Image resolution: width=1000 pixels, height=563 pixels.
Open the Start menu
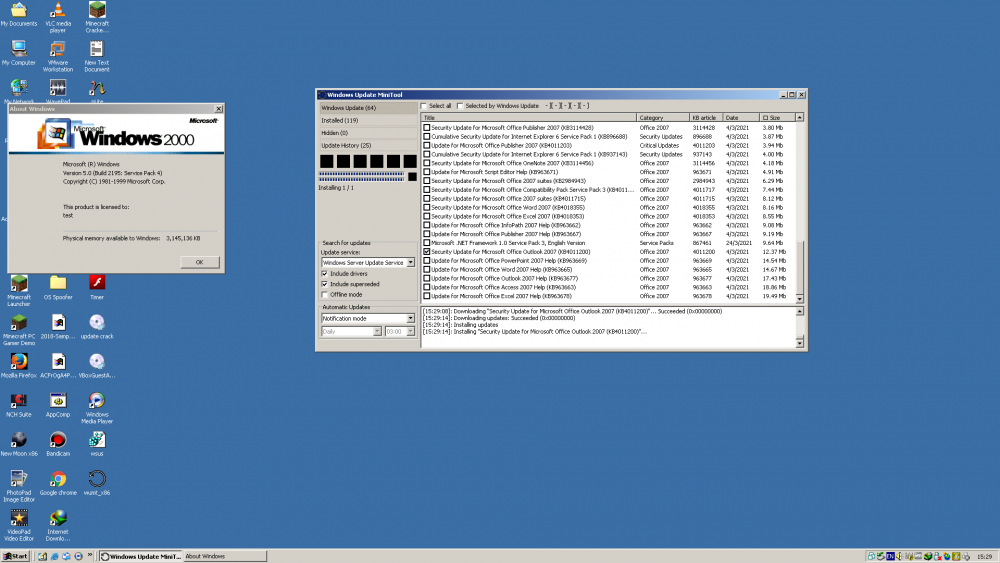(x=15, y=556)
